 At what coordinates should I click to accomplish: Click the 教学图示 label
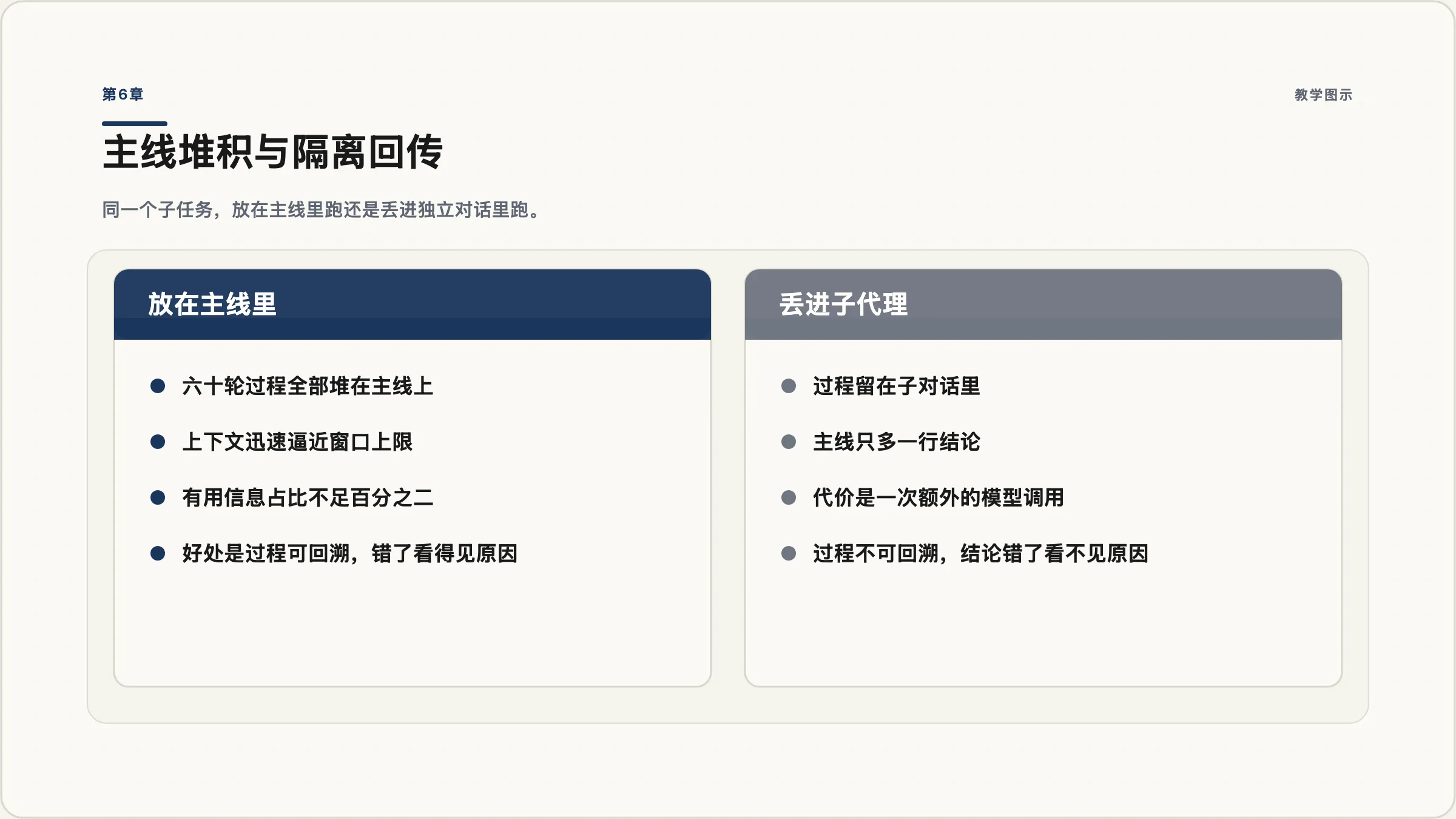tap(1323, 95)
